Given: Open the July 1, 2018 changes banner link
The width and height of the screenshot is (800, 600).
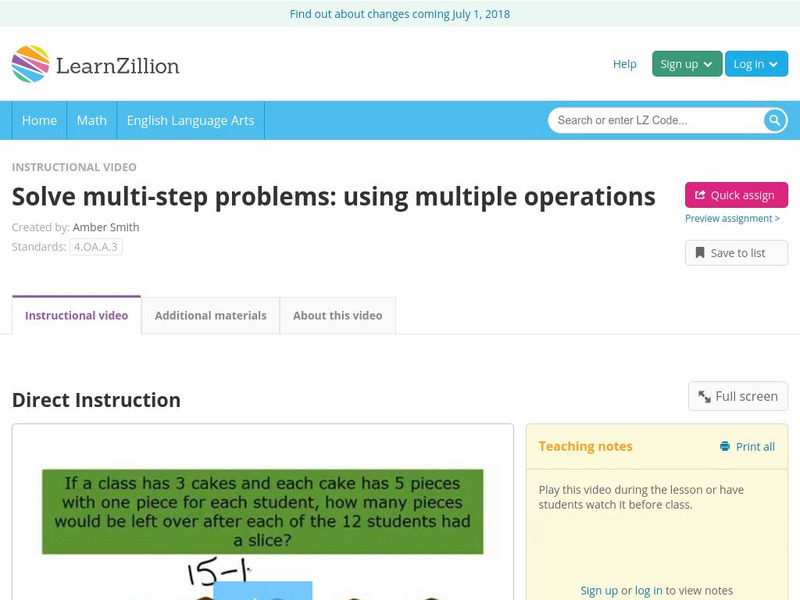Looking at the screenshot, I should pos(399,14).
